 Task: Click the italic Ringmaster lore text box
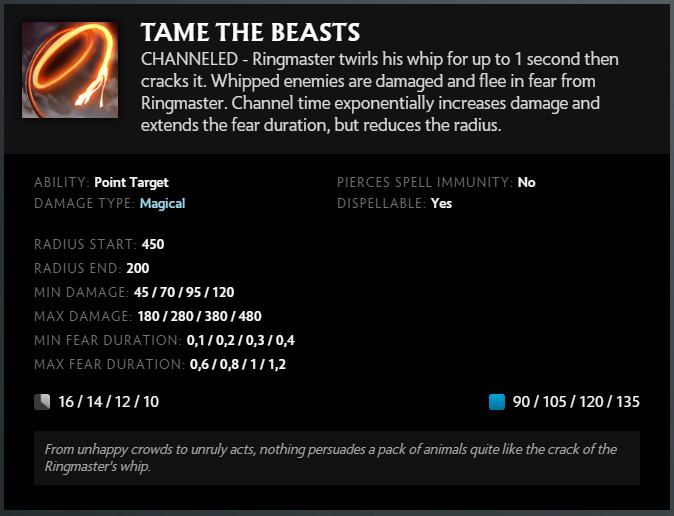coord(336,458)
